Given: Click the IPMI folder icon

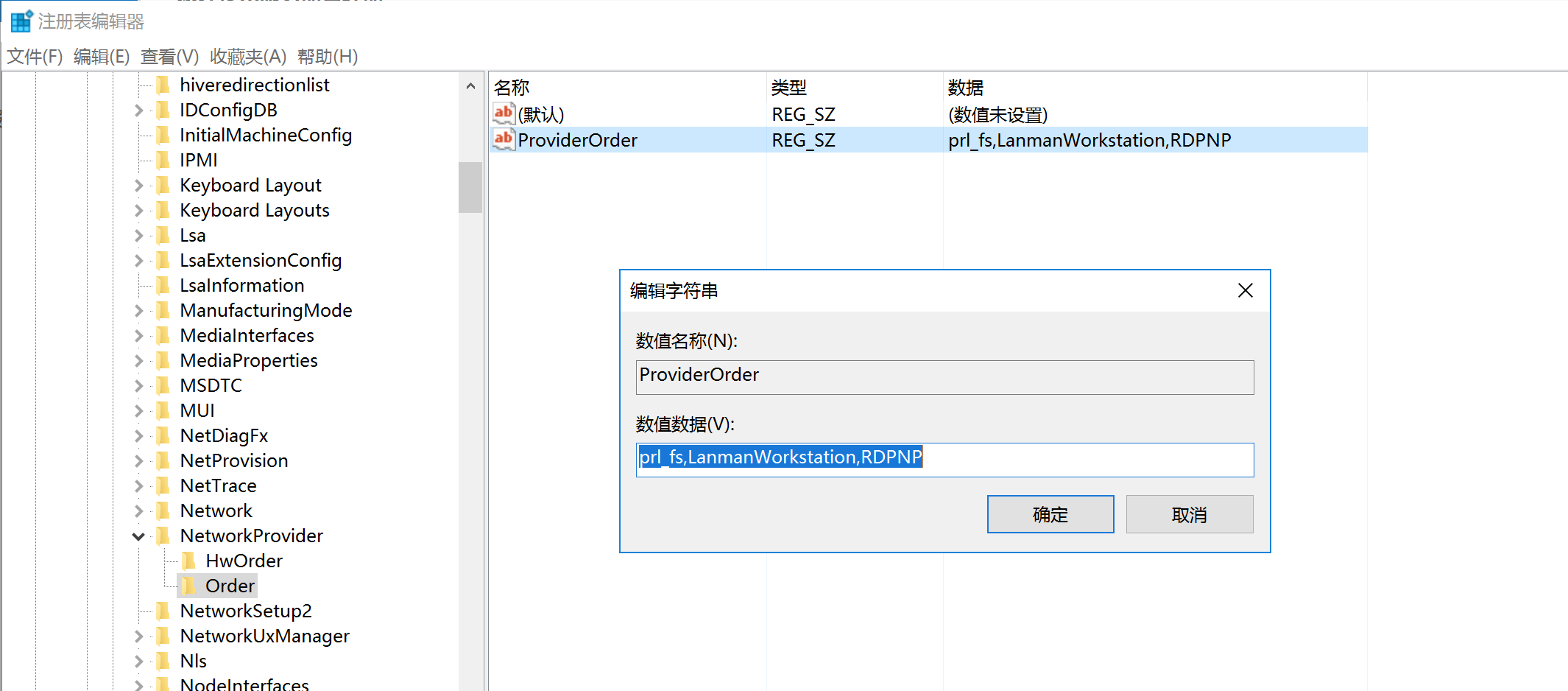Looking at the screenshot, I should point(163,160).
